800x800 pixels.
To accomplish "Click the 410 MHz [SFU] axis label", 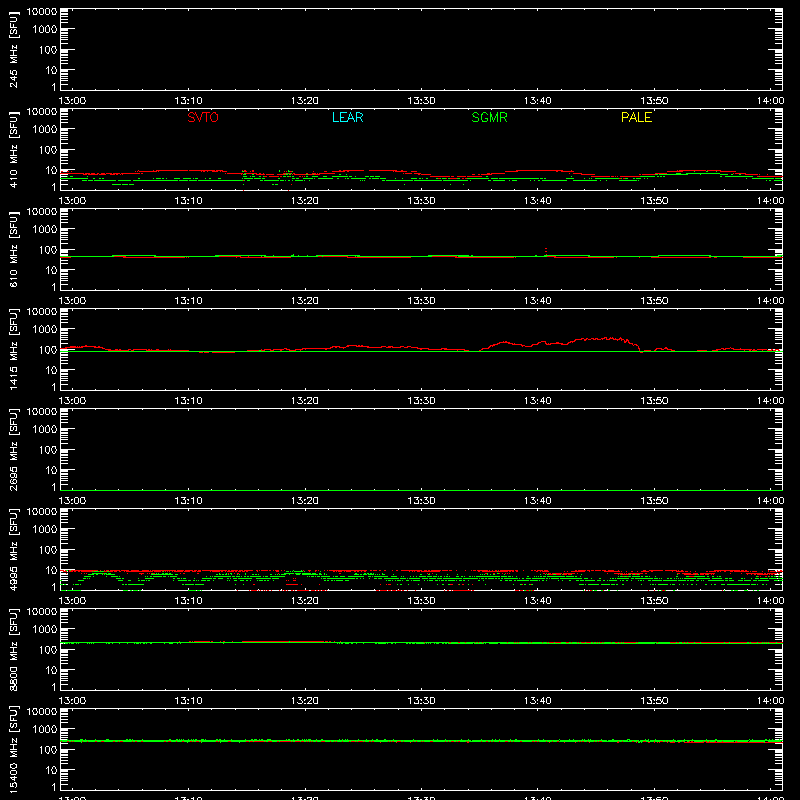I will point(13,149).
